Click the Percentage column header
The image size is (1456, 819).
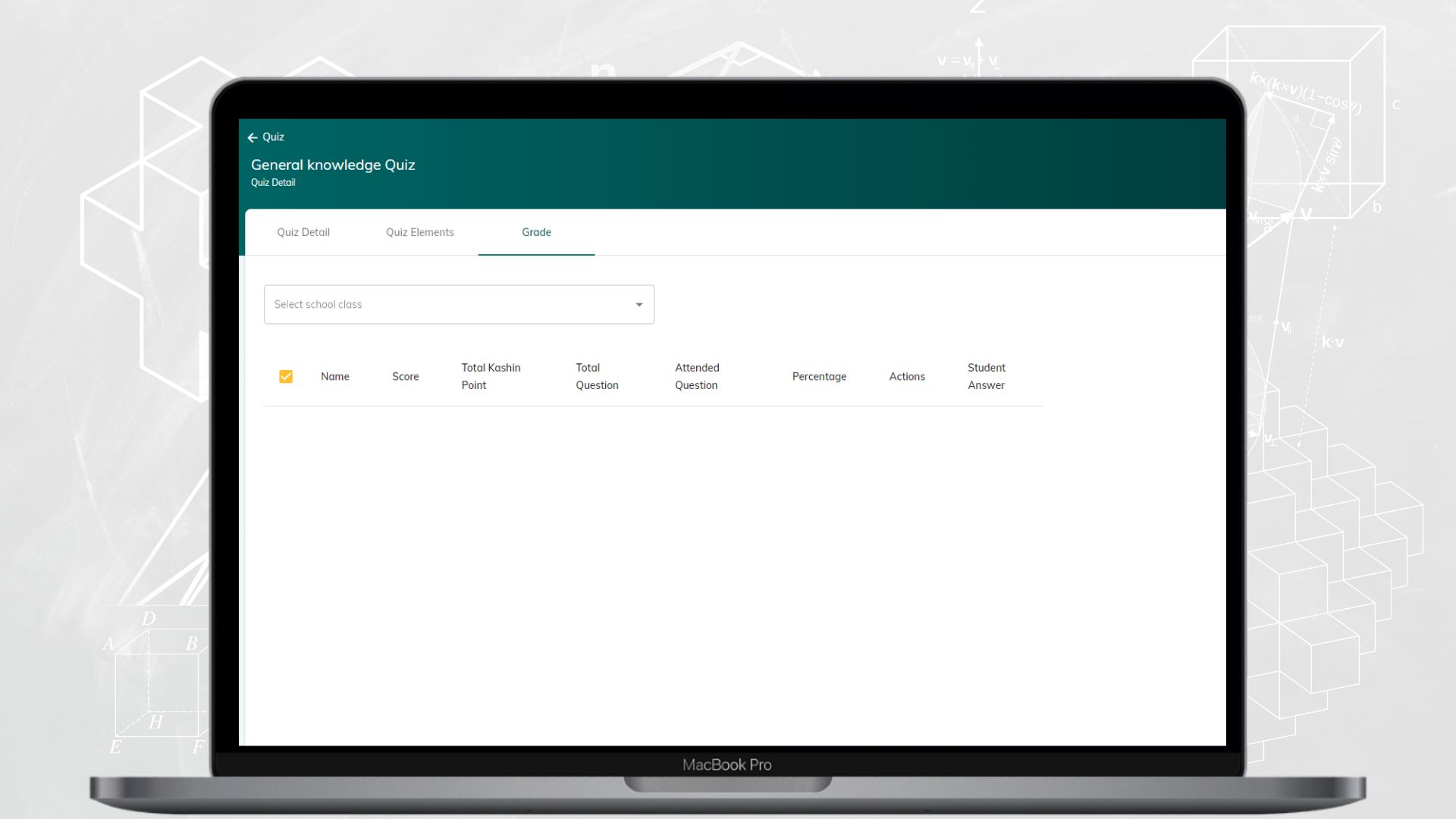819,376
